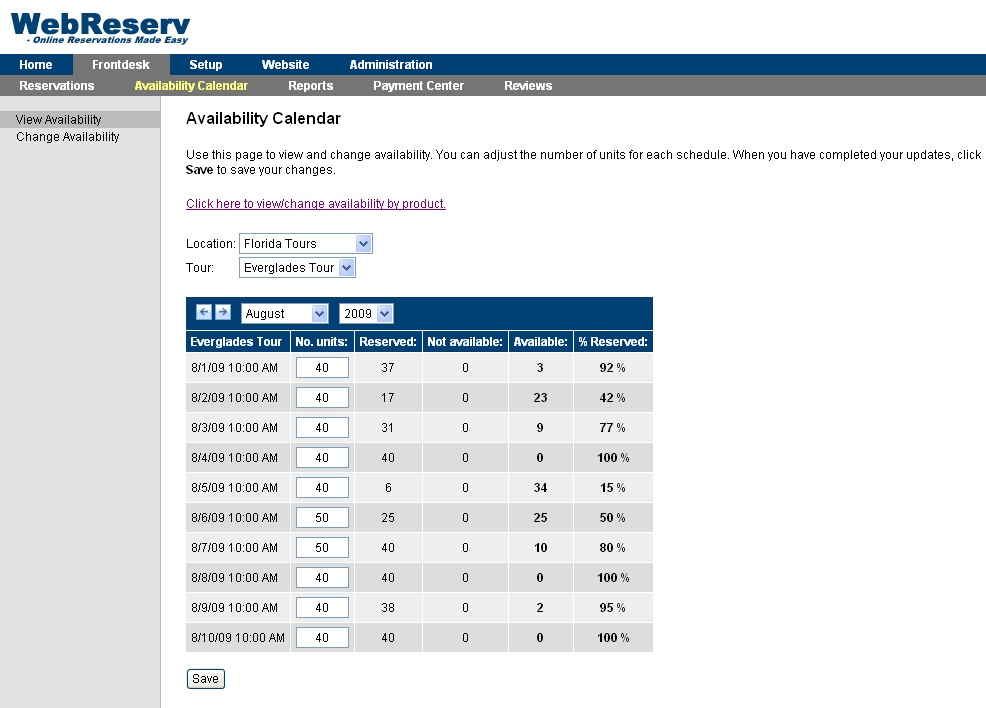
Task: Select Change Availability in the sidebar
Action: pos(68,137)
